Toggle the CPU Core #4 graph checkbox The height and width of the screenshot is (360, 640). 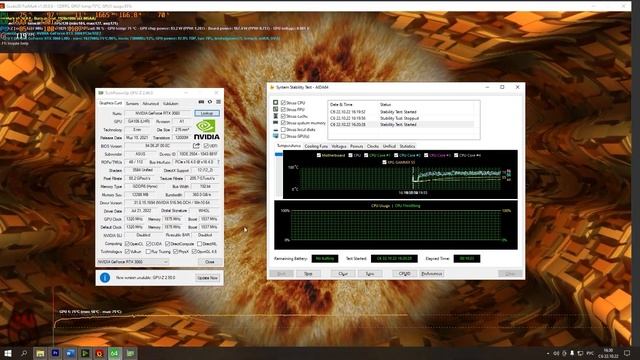point(456,156)
